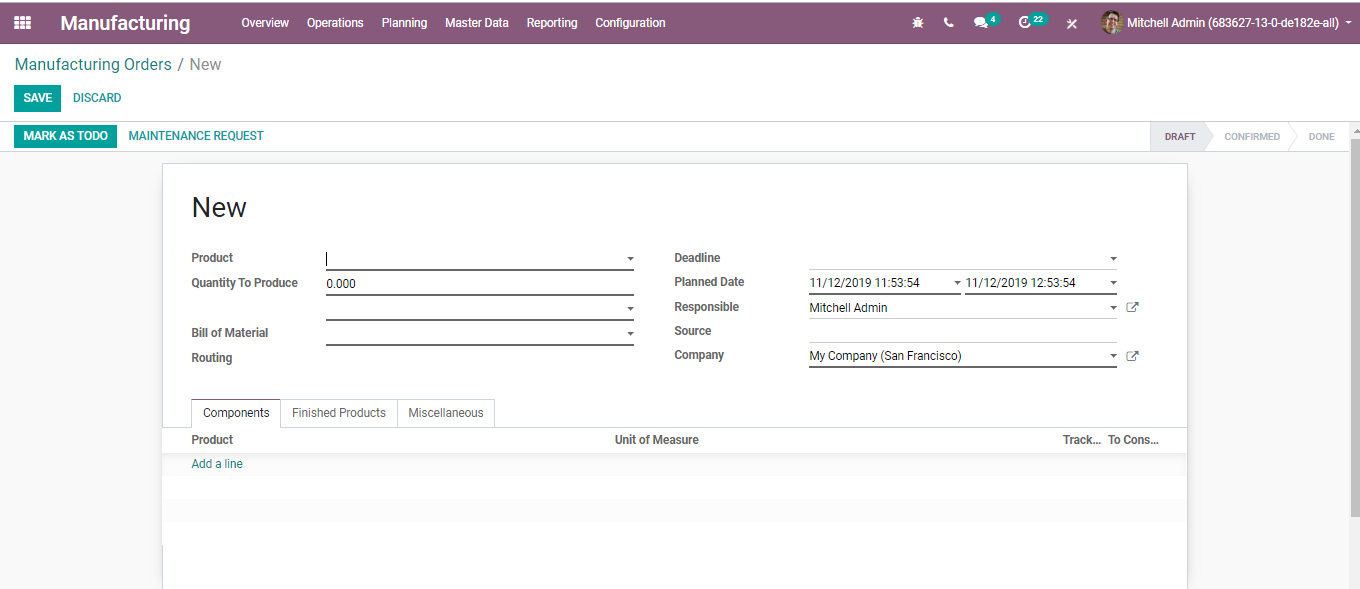Open the Bill of Material dropdown
This screenshot has height=589, width=1360.
coord(630,334)
